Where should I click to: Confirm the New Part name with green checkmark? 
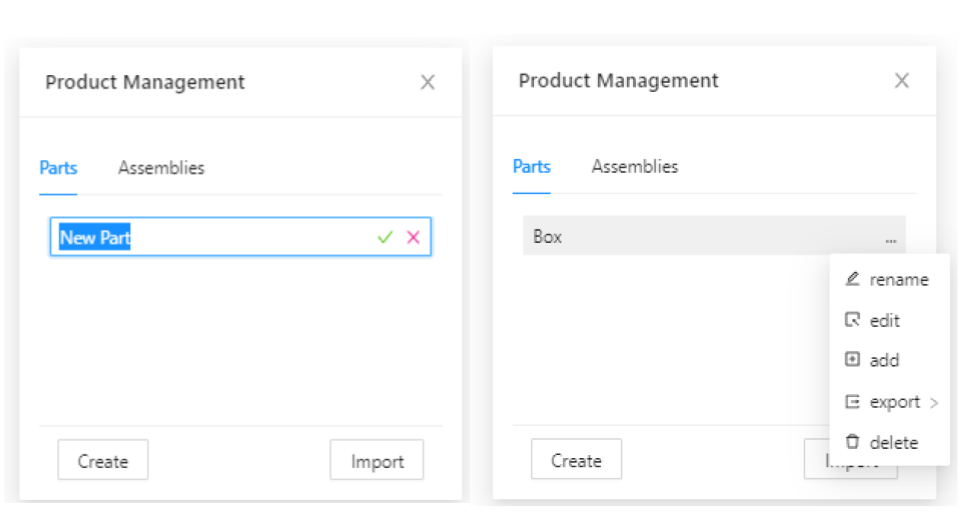(x=385, y=237)
